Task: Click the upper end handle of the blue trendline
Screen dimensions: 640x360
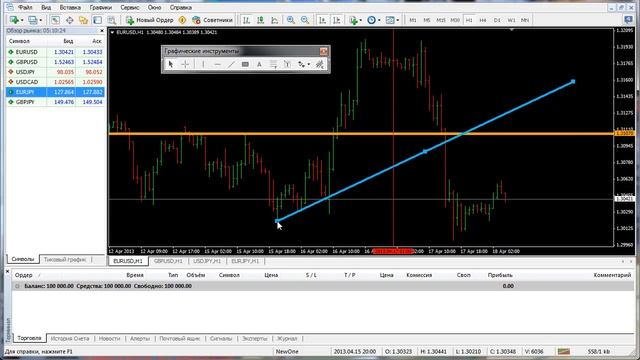Action: [573, 82]
